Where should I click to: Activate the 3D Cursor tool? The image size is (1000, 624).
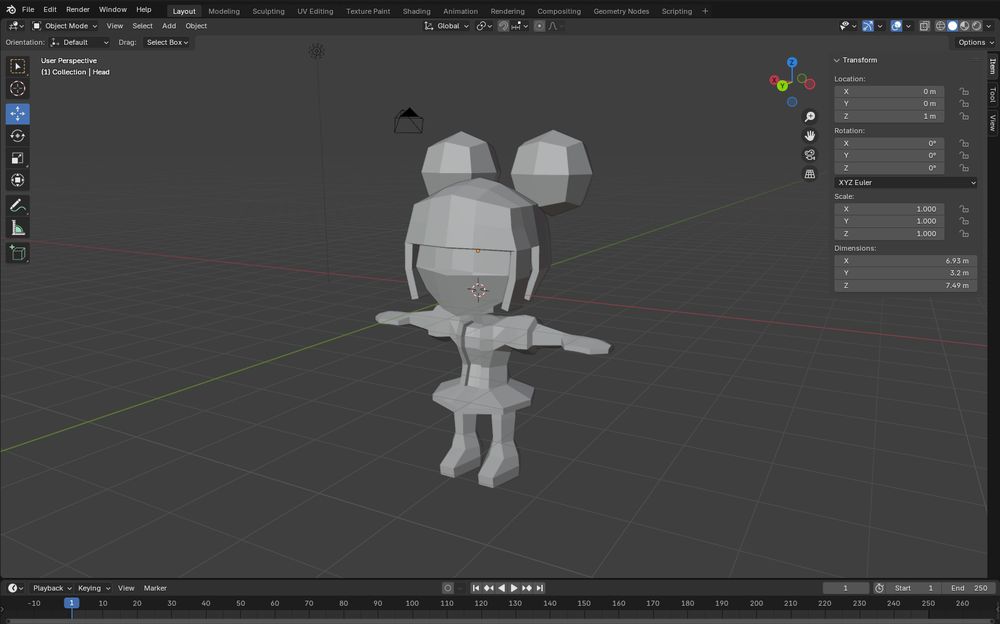17,89
